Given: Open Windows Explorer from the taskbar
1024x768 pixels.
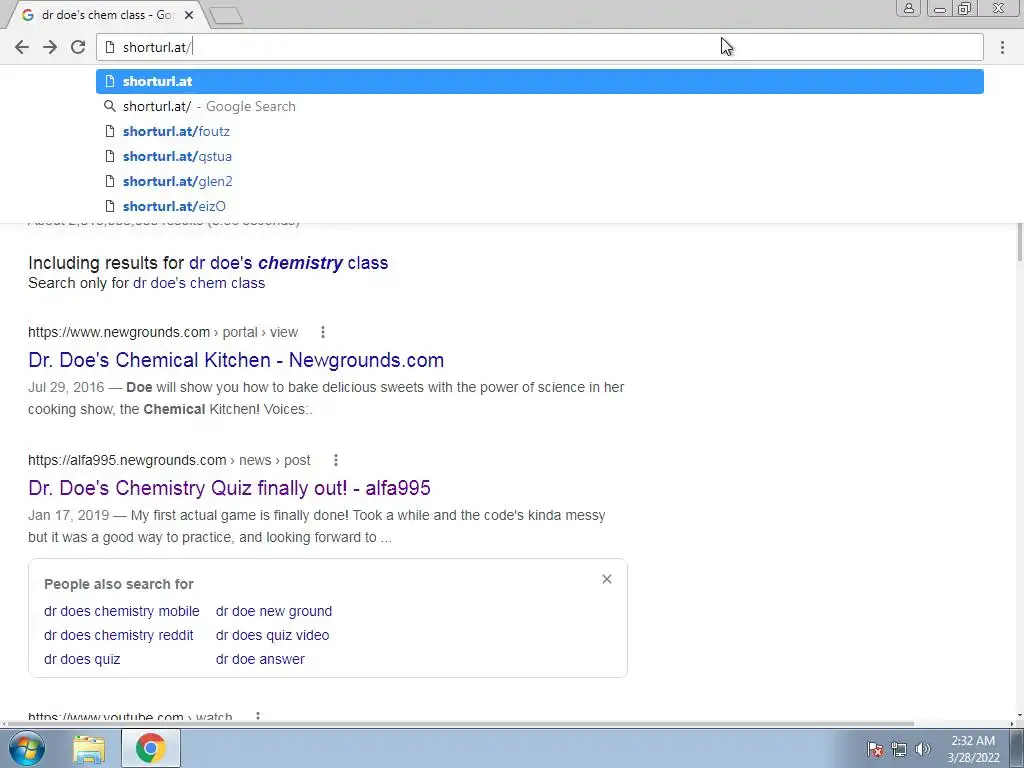Looking at the screenshot, I should pyautogui.click(x=89, y=748).
